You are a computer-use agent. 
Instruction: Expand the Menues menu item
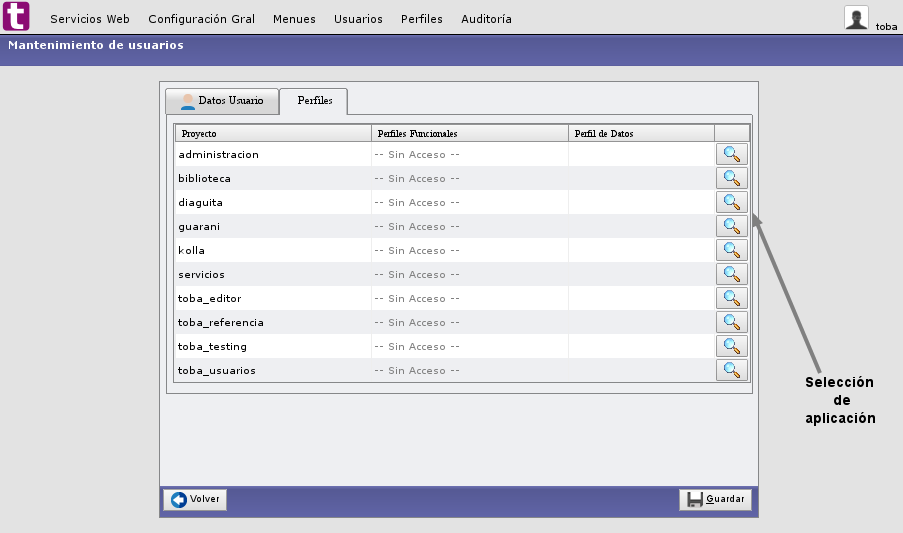click(x=294, y=19)
